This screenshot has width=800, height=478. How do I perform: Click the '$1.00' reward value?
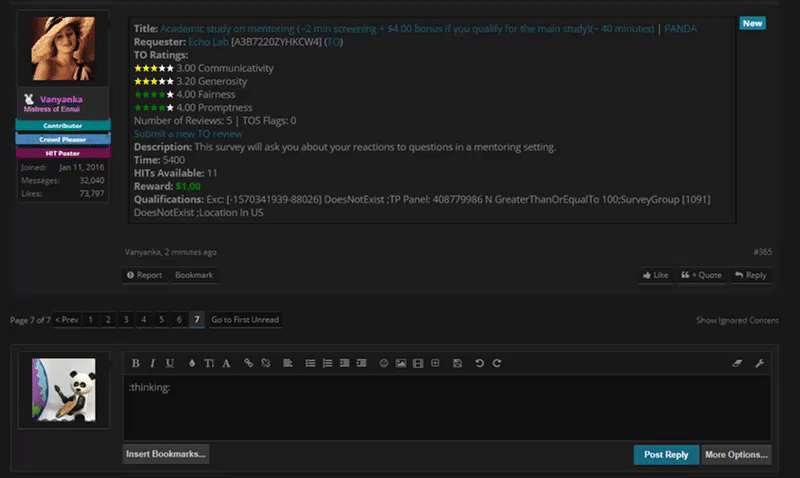[x=188, y=186]
